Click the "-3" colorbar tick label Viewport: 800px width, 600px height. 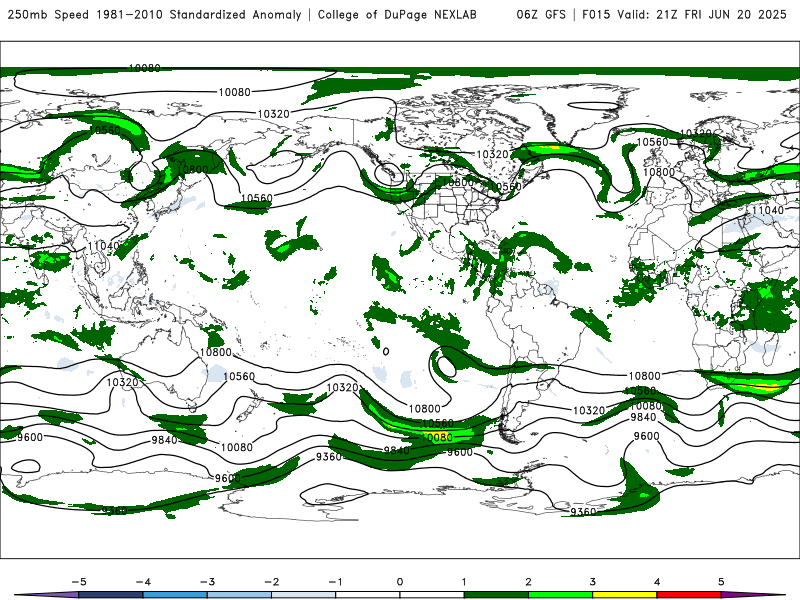(207, 582)
